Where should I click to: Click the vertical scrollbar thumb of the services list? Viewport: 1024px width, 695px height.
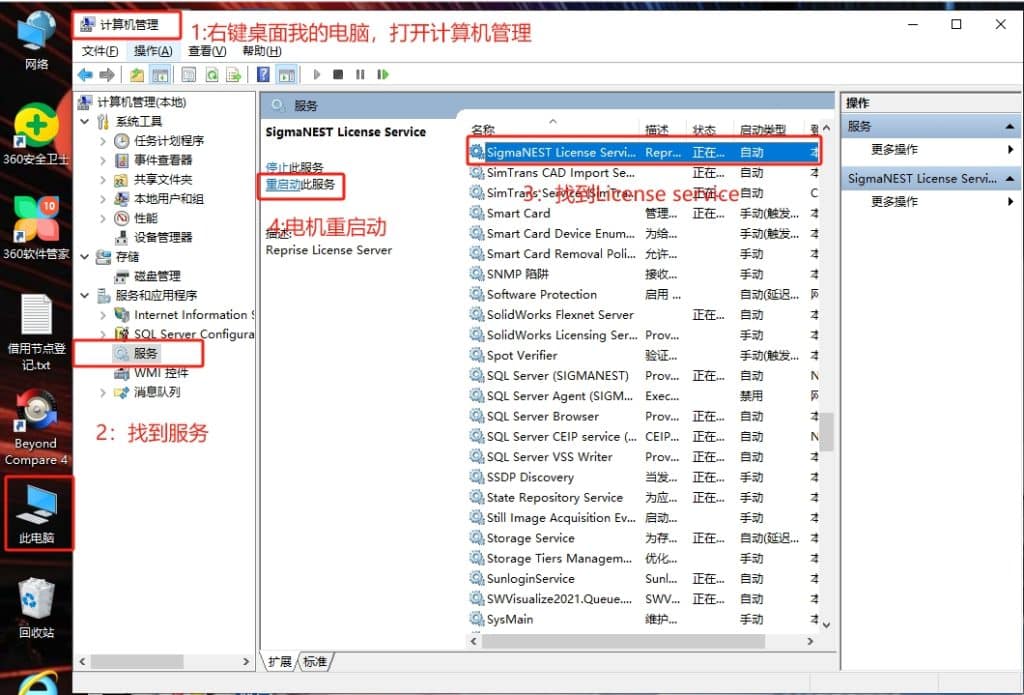click(x=826, y=431)
